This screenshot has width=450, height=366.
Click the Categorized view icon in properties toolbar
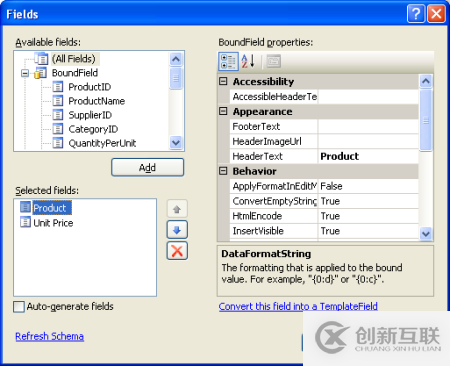tap(228, 61)
